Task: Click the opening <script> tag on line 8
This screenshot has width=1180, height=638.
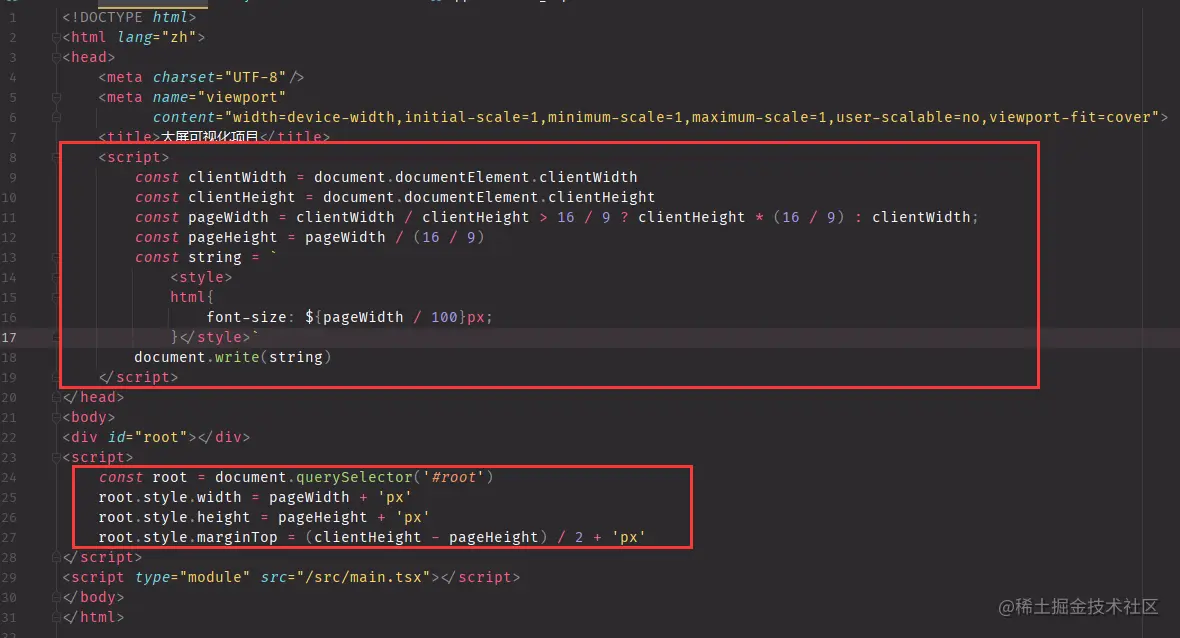Action: pyautogui.click(x=134, y=157)
